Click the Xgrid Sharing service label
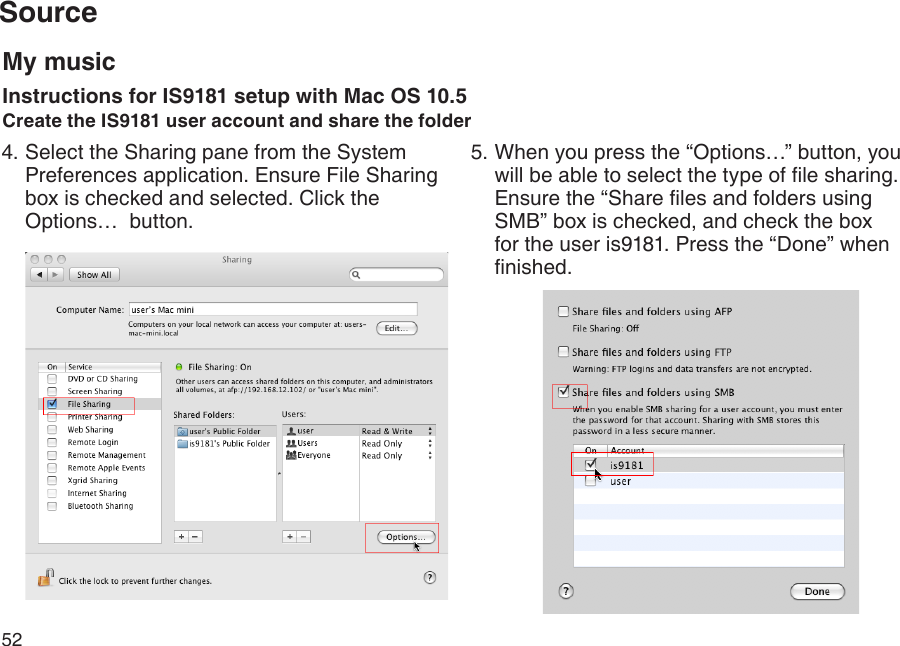 [x=92, y=481]
